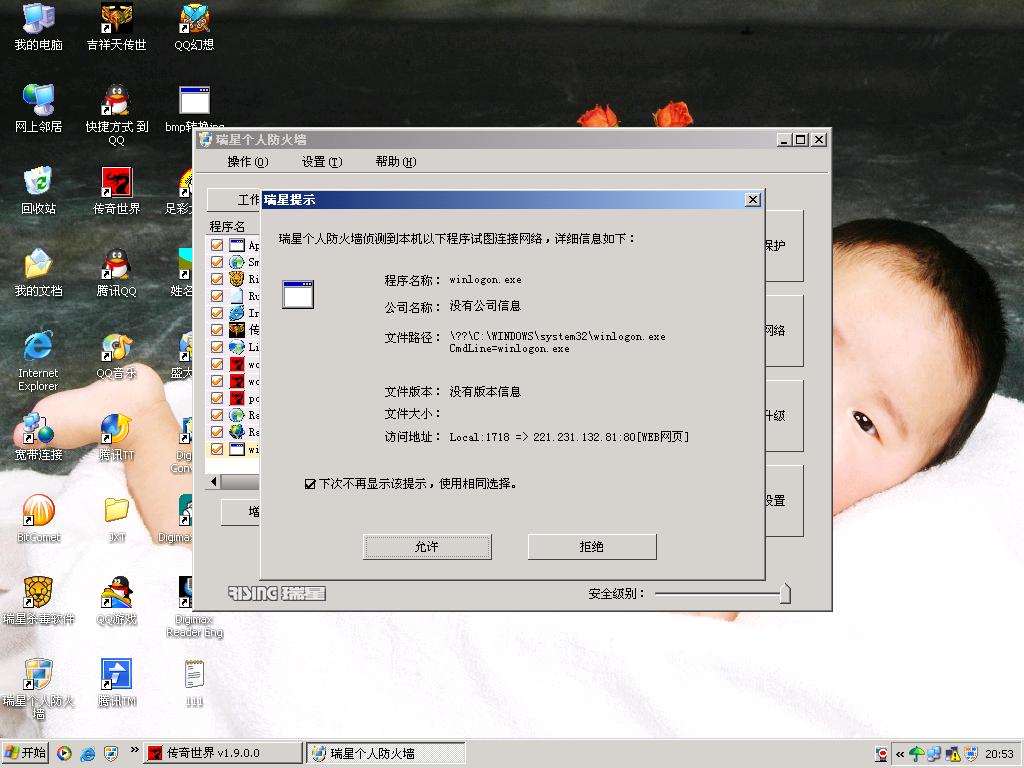Click the 安全级别 security level slider
The image size is (1024, 768).
784,594
